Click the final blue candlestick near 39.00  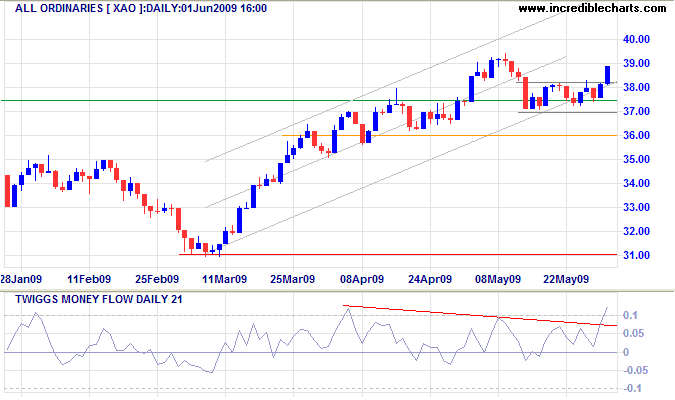pyautogui.click(x=607, y=75)
